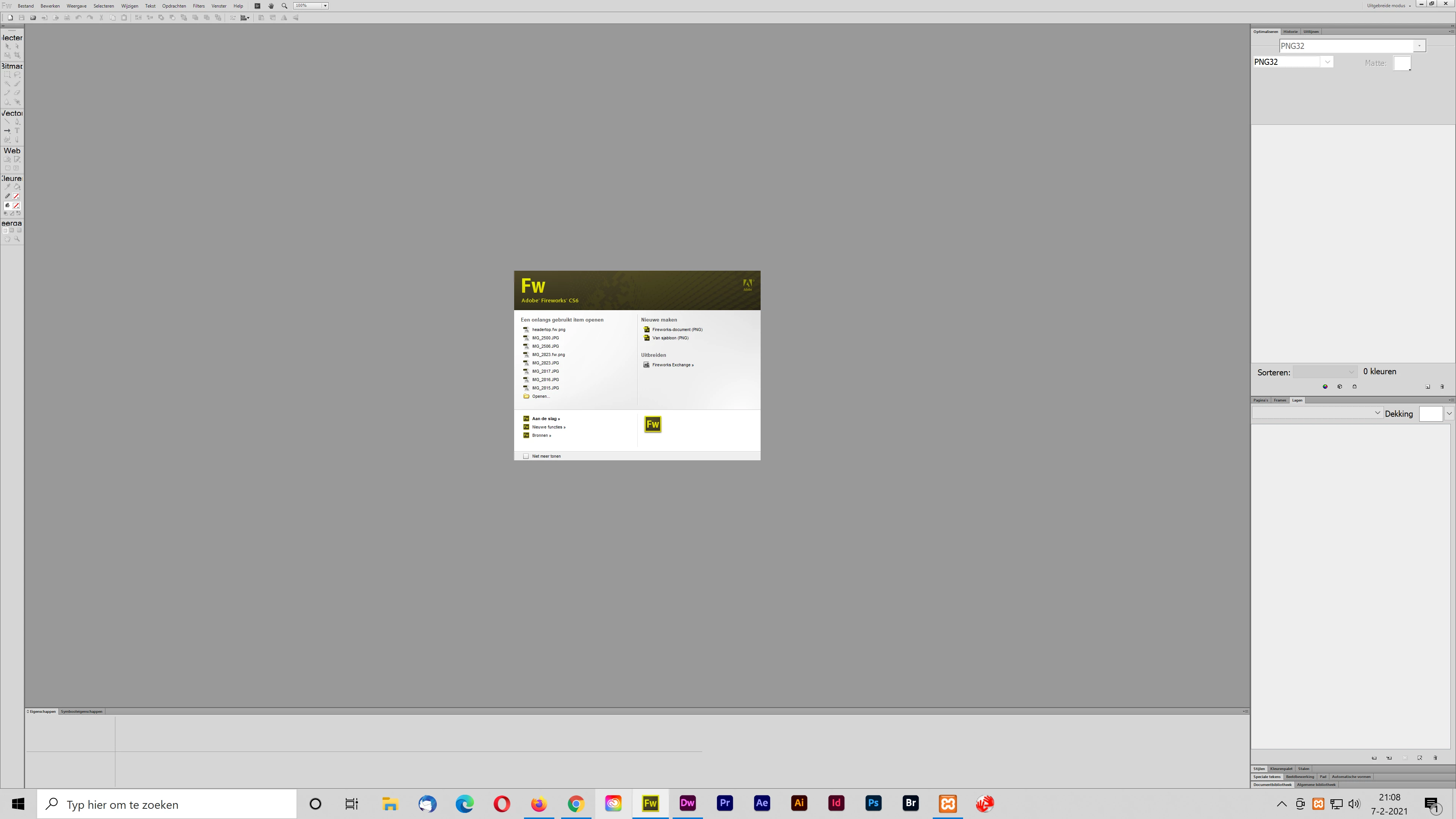Expand the Dekking opacity dropdown arrow
This screenshot has height=819, width=1456.
click(x=1449, y=414)
